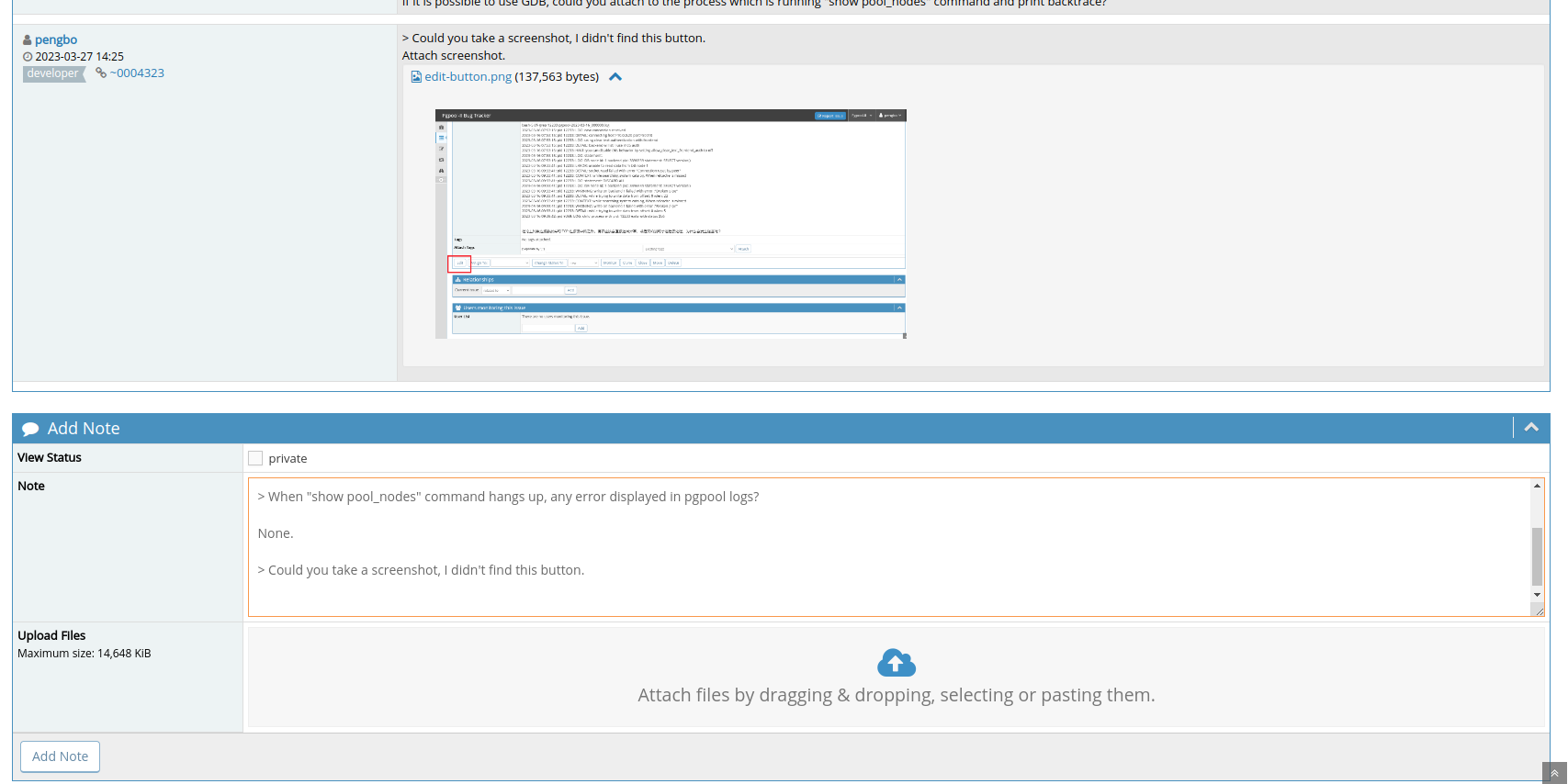Viewport: 1568px width, 784px height.
Task: Click the Note text area scroll-down arrow
Action: click(1537, 595)
